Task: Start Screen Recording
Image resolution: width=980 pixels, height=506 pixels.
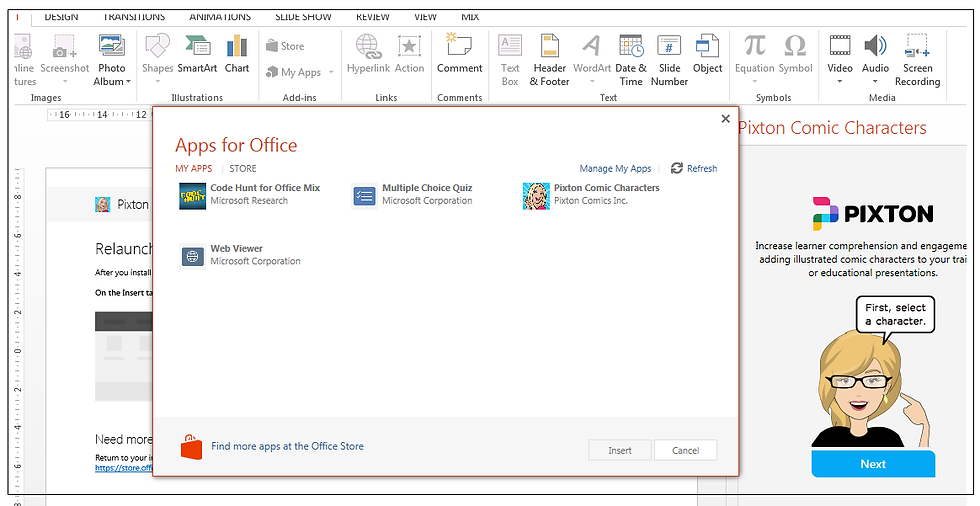Action: click(917, 61)
